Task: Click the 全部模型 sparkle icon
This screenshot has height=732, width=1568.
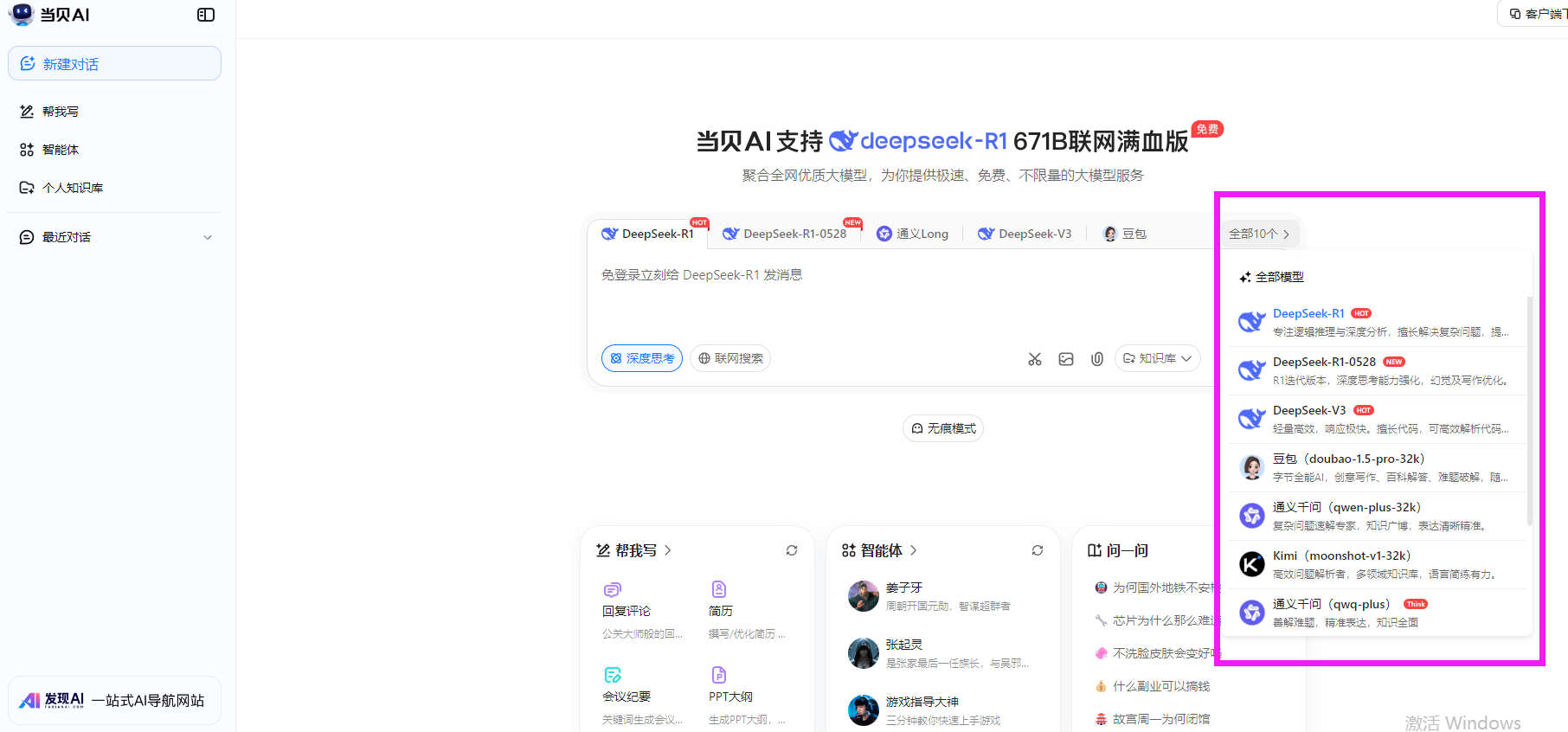Action: tap(1245, 277)
